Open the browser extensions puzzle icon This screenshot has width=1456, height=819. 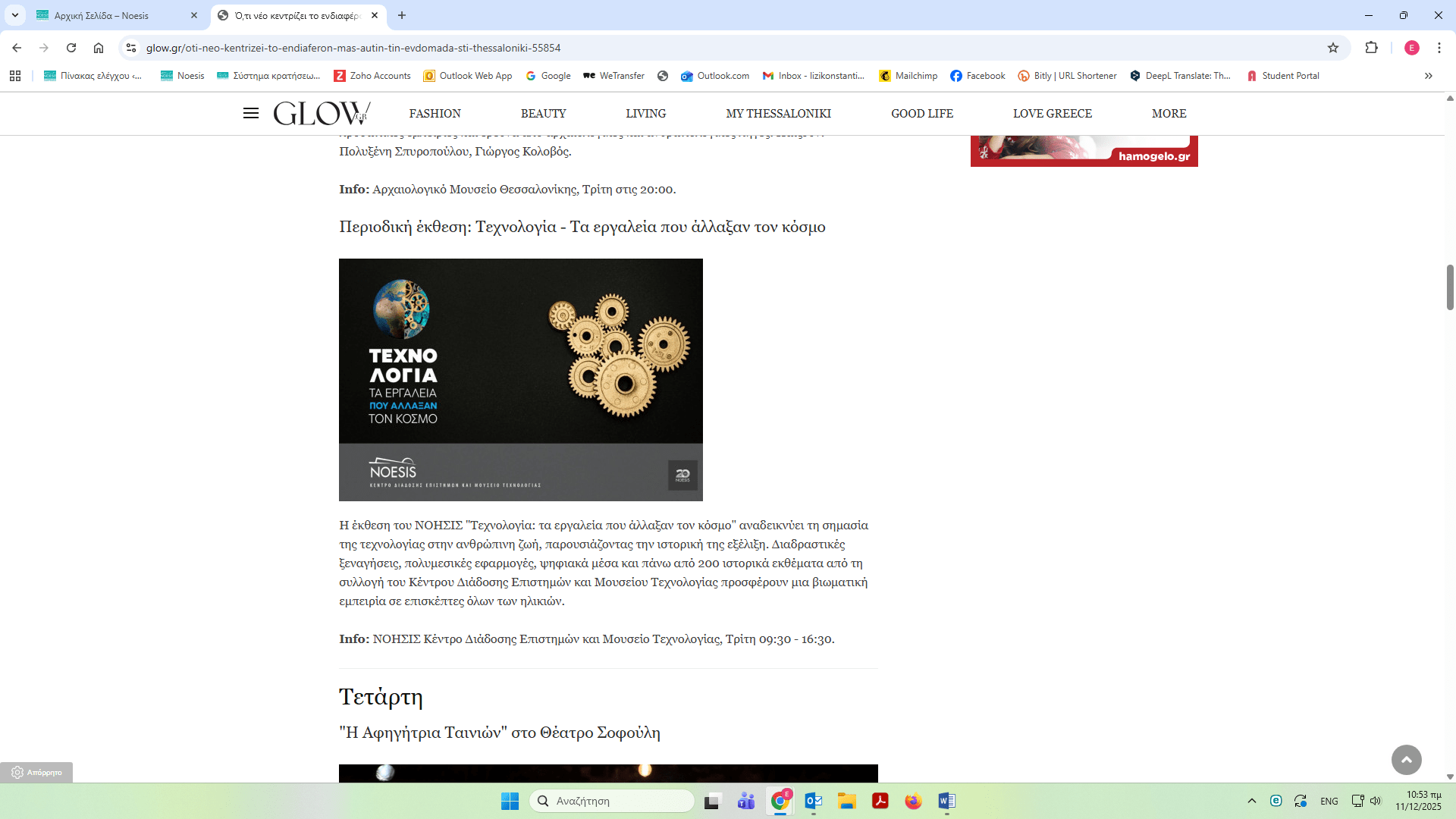click(x=1371, y=48)
